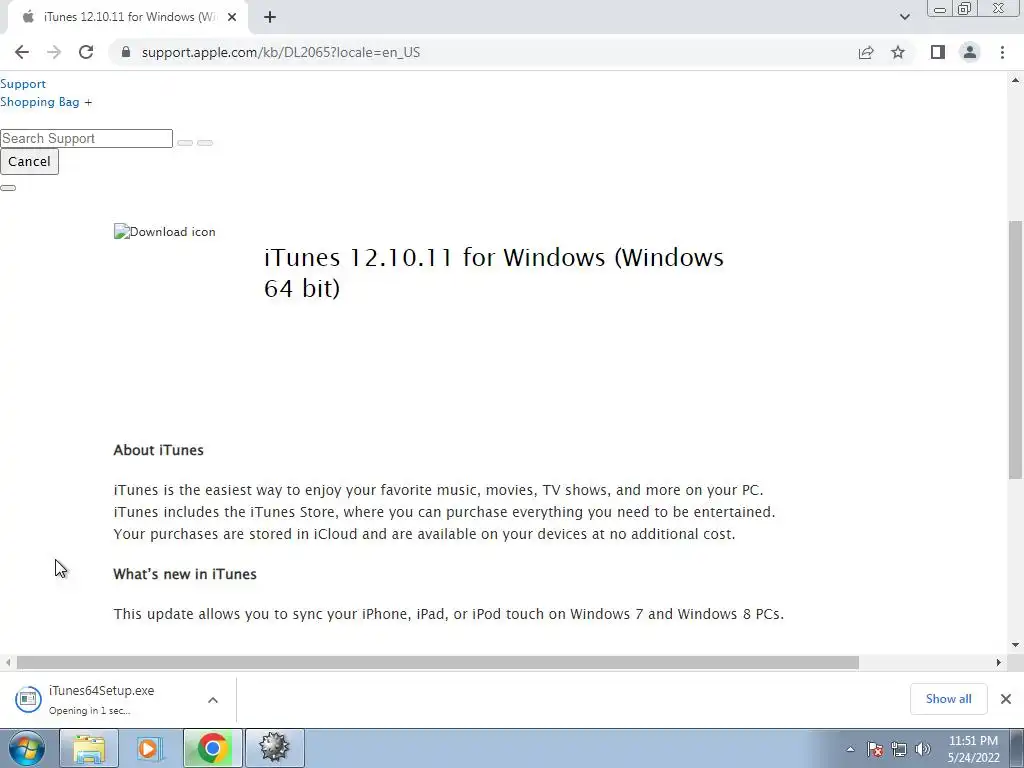Open the Chrome three-dot menu
Image resolution: width=1024 pixels, height=768 pixels.
(x=1002, y=52)
